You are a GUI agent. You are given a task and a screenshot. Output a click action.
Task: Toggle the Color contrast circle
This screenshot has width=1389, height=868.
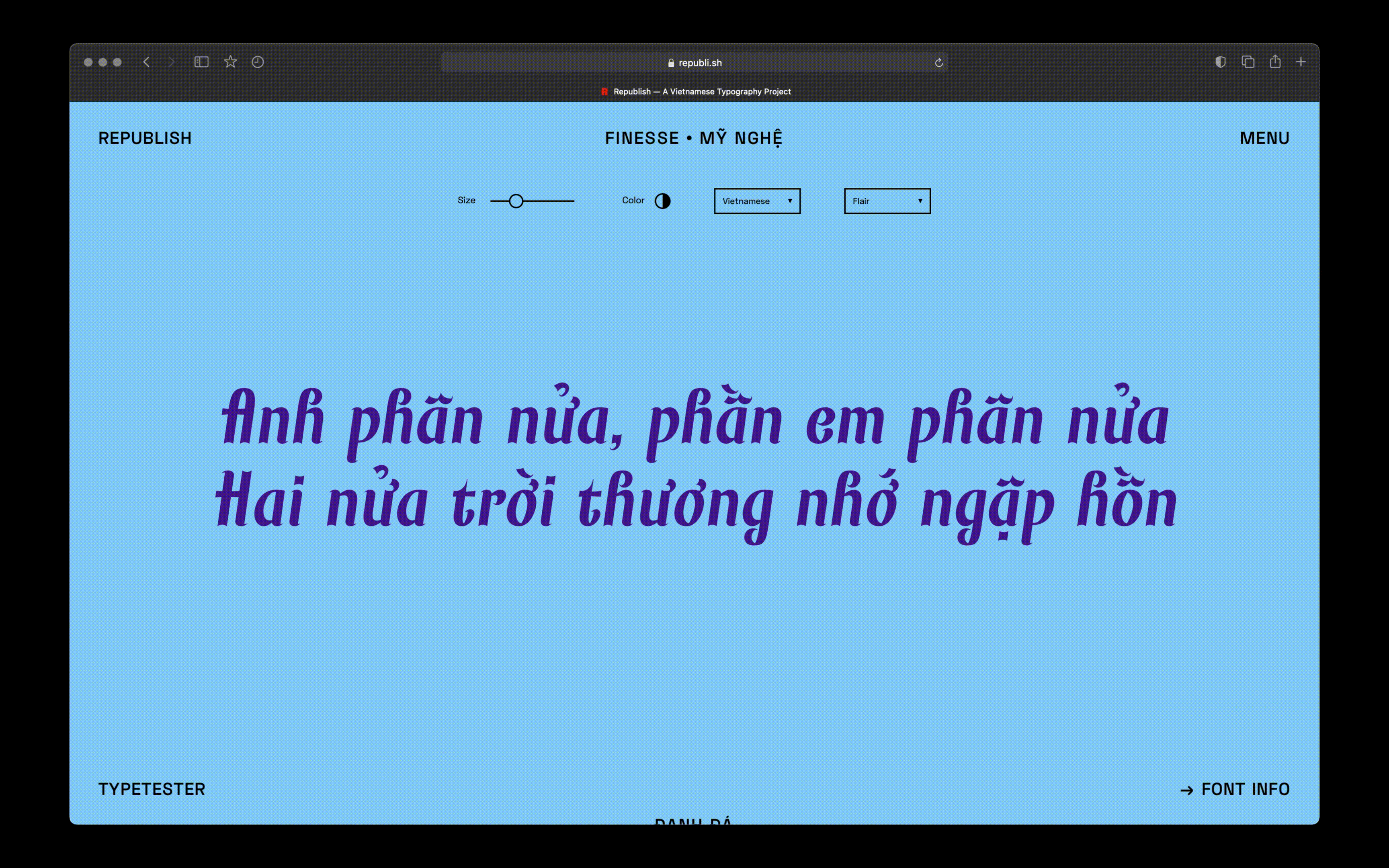662,201
